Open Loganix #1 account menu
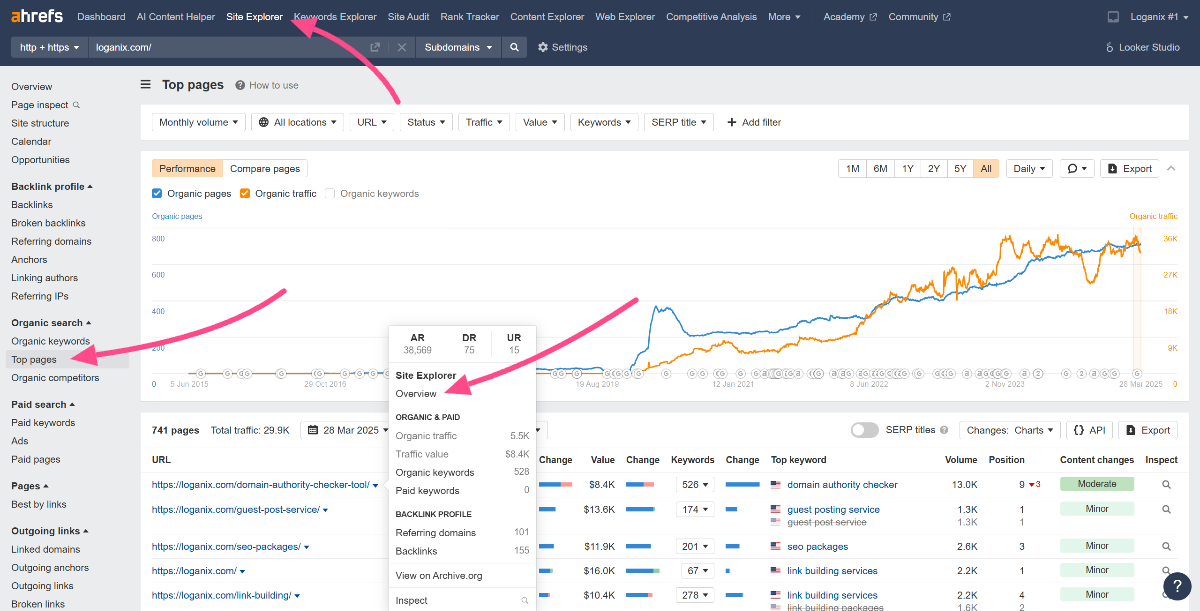Screen dimensions: 1200x611 [x=1158, y=17]
